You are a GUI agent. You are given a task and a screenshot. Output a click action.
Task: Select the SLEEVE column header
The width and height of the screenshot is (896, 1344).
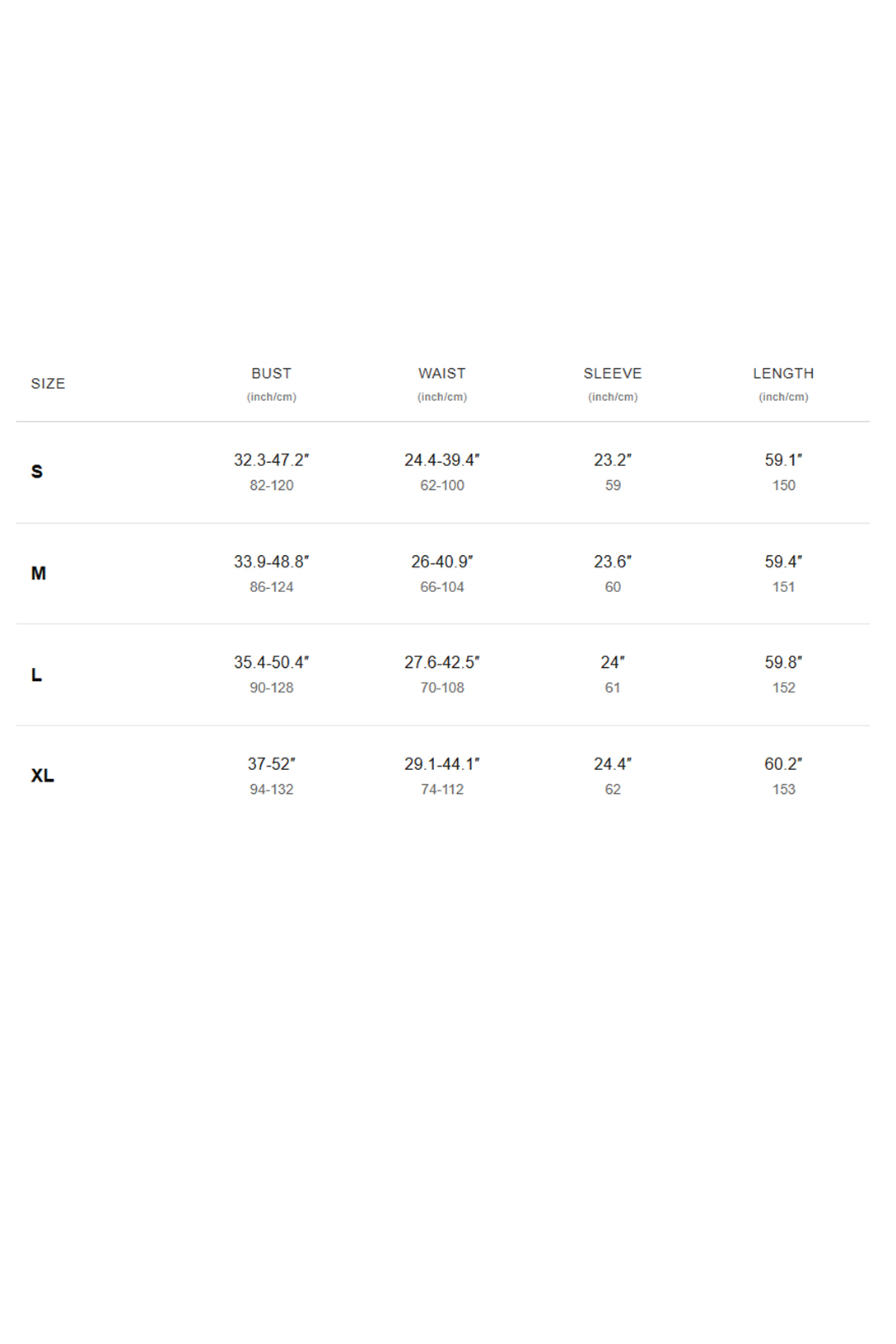(x=612, y=374)
